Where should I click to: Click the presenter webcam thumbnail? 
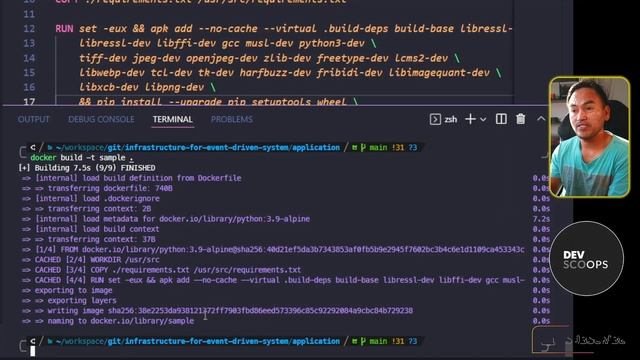tap(589, 137)
